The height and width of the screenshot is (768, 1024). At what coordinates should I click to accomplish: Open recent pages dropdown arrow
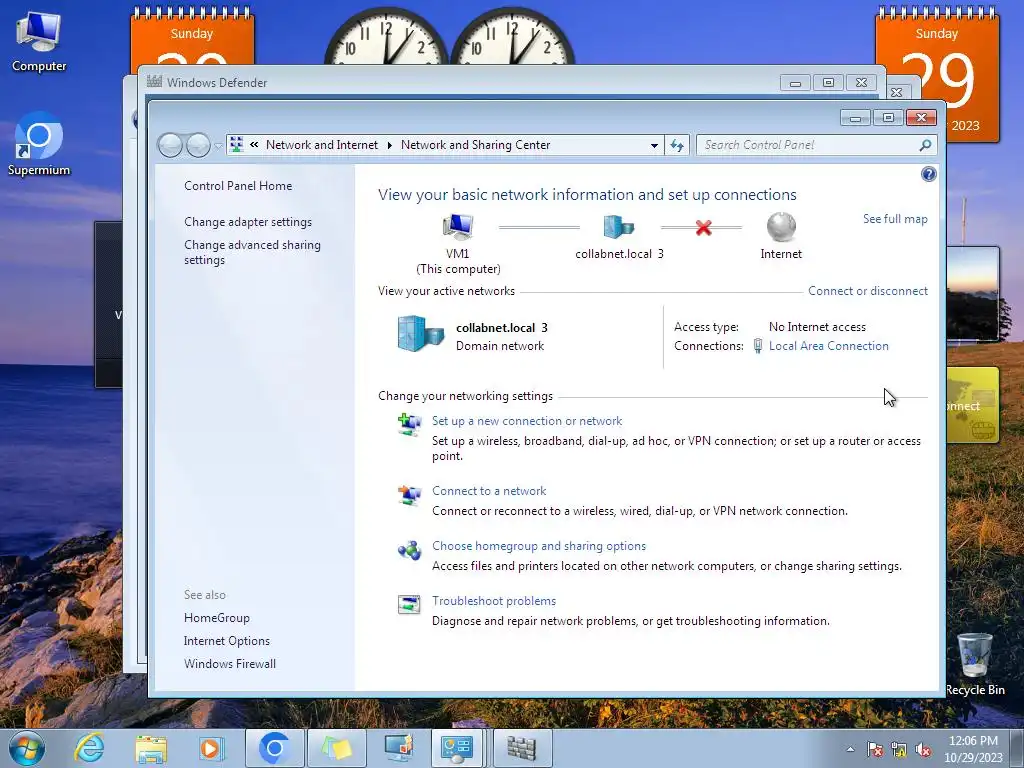coord(218,146)
